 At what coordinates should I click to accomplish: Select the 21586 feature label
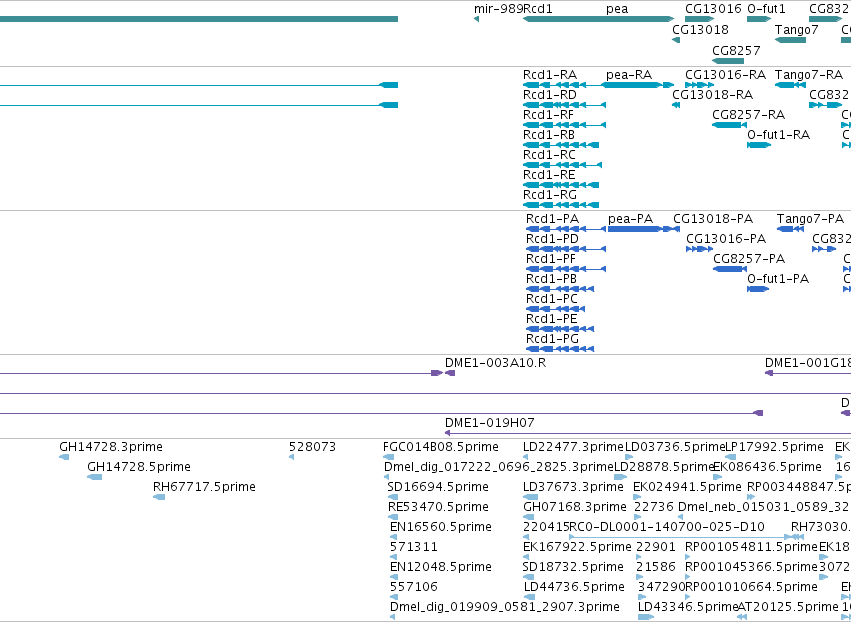click(656, 568)
